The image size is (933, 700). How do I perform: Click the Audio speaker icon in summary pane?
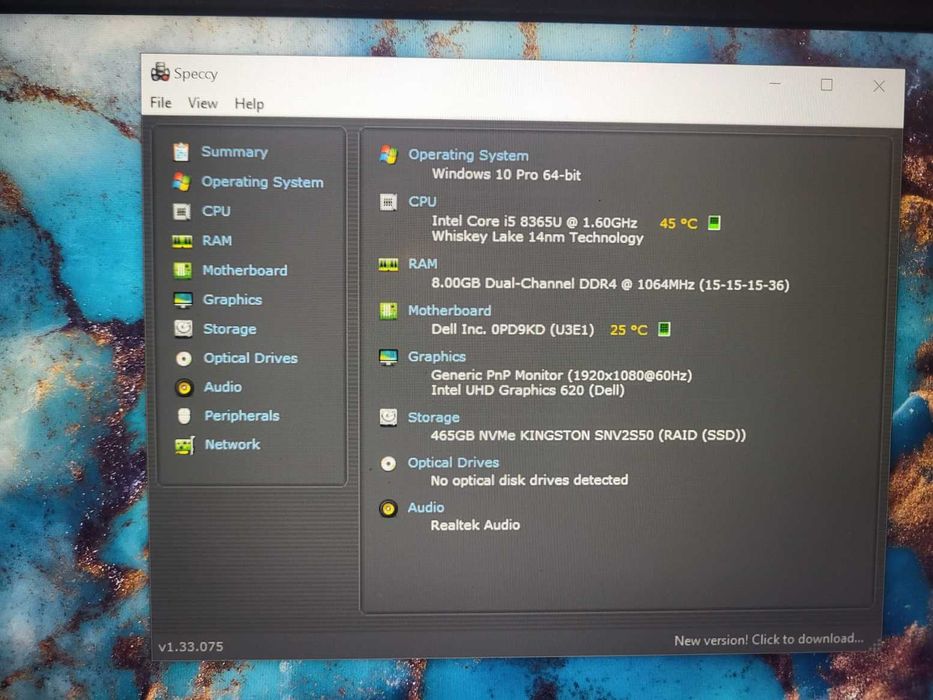[x=388, y=508]
